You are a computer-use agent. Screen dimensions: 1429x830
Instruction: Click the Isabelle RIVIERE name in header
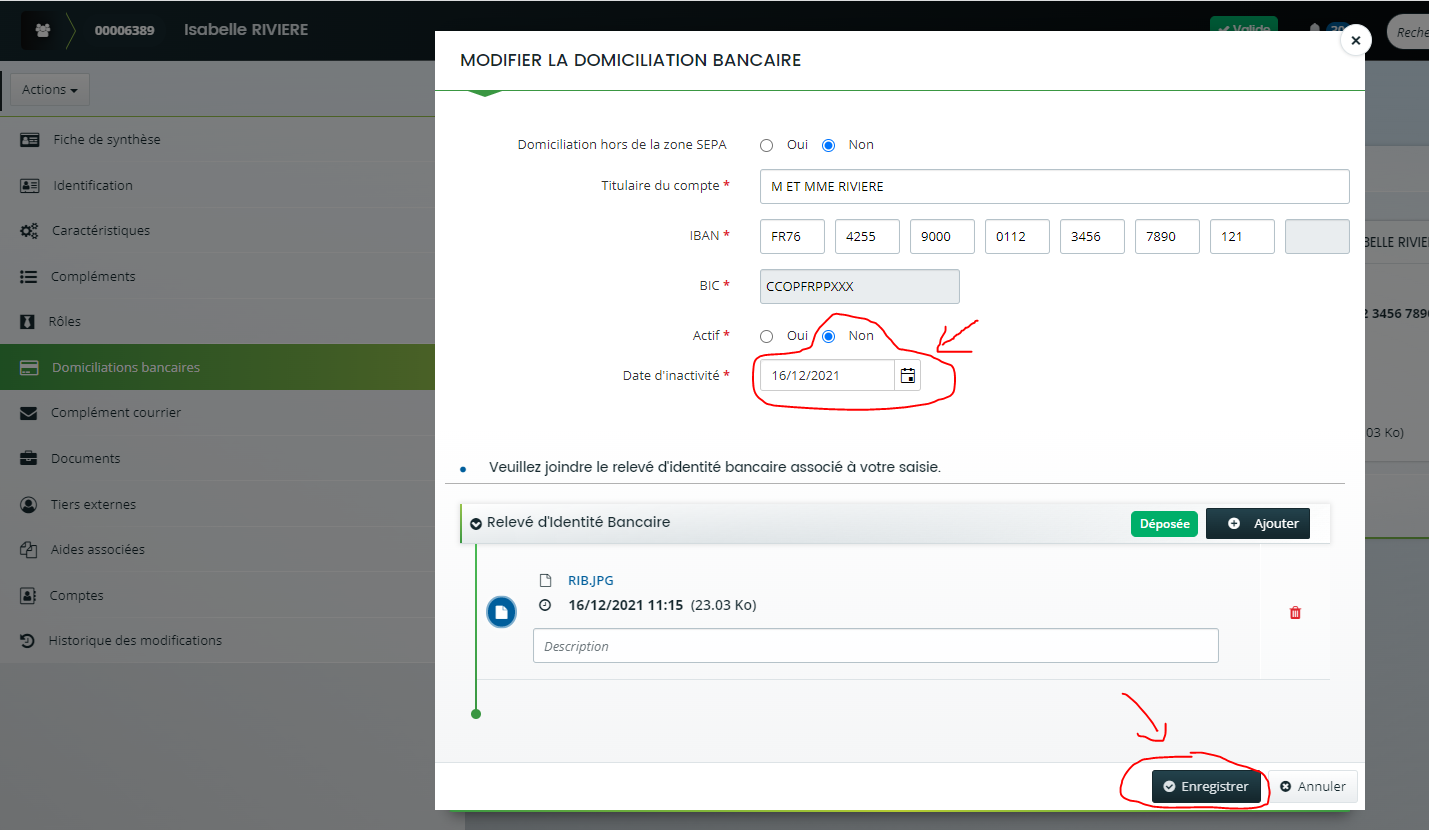pyautogui.click(x=246, y=30)
